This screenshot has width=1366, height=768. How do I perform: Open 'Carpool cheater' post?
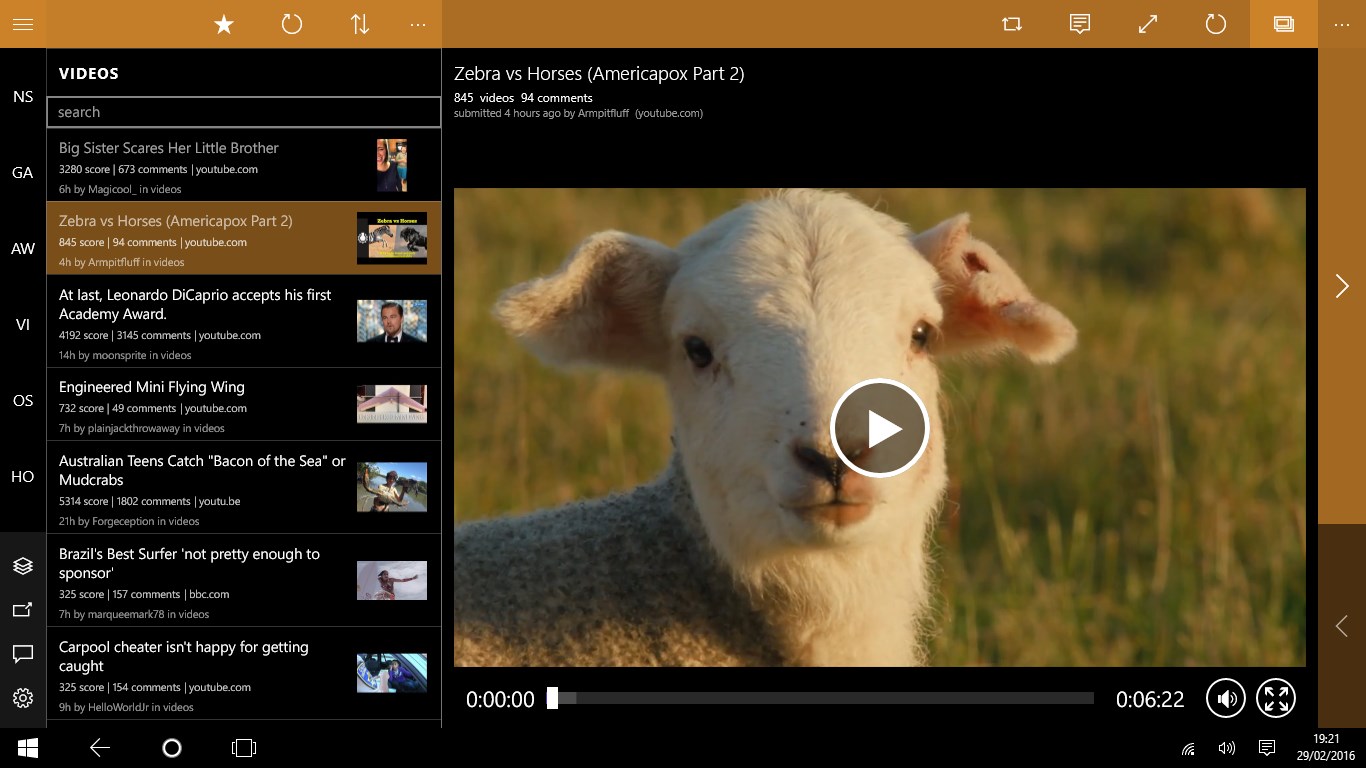click(244, 673)
